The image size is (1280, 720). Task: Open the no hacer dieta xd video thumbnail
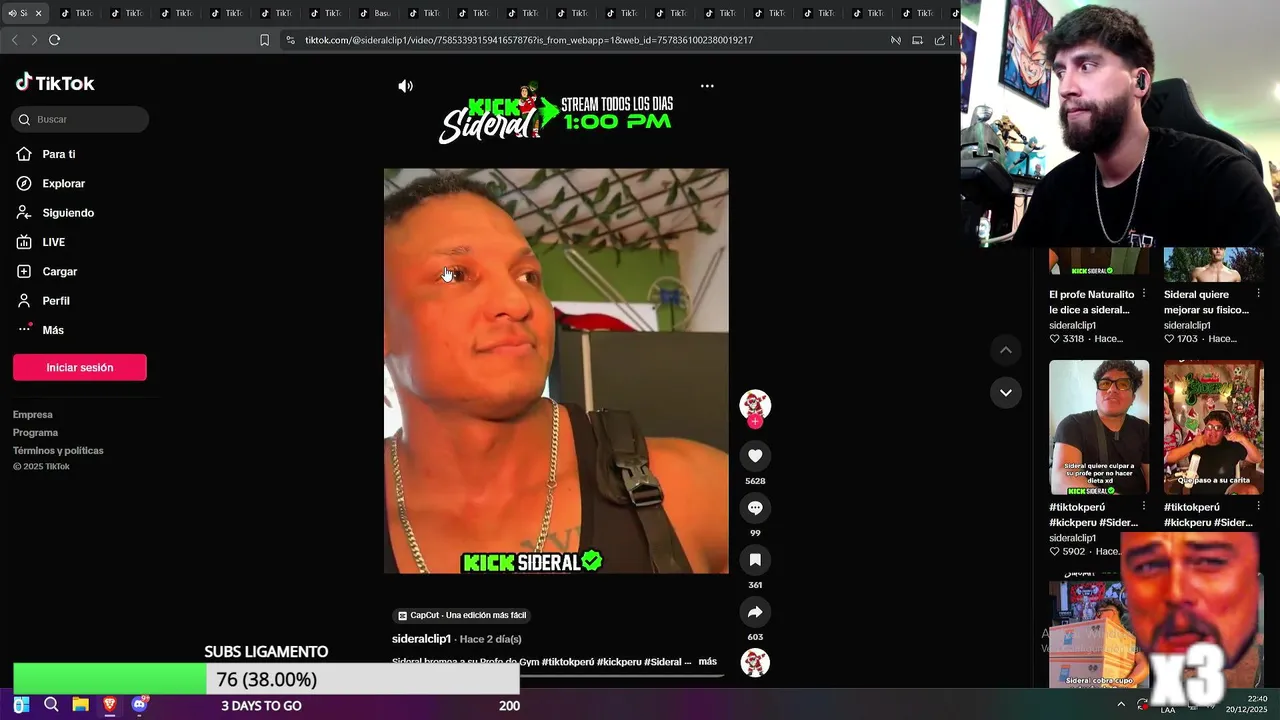pos(1099,427)
